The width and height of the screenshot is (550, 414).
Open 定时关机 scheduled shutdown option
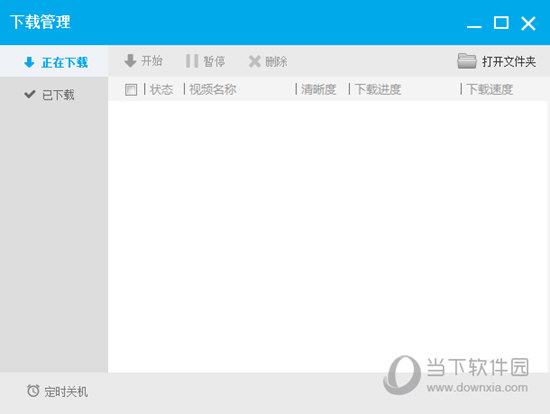point(57,391)
